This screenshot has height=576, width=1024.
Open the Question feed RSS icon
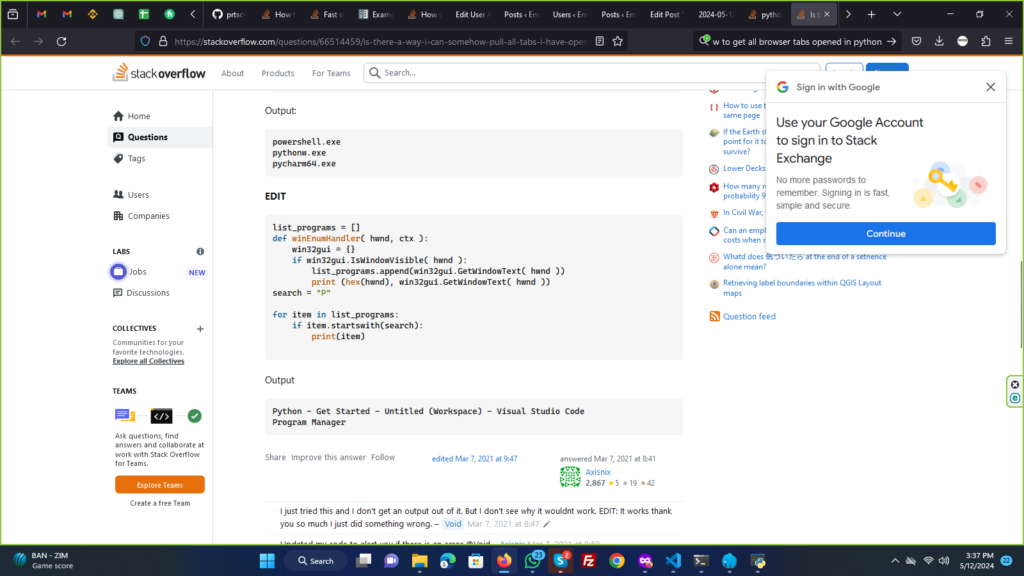714,316
